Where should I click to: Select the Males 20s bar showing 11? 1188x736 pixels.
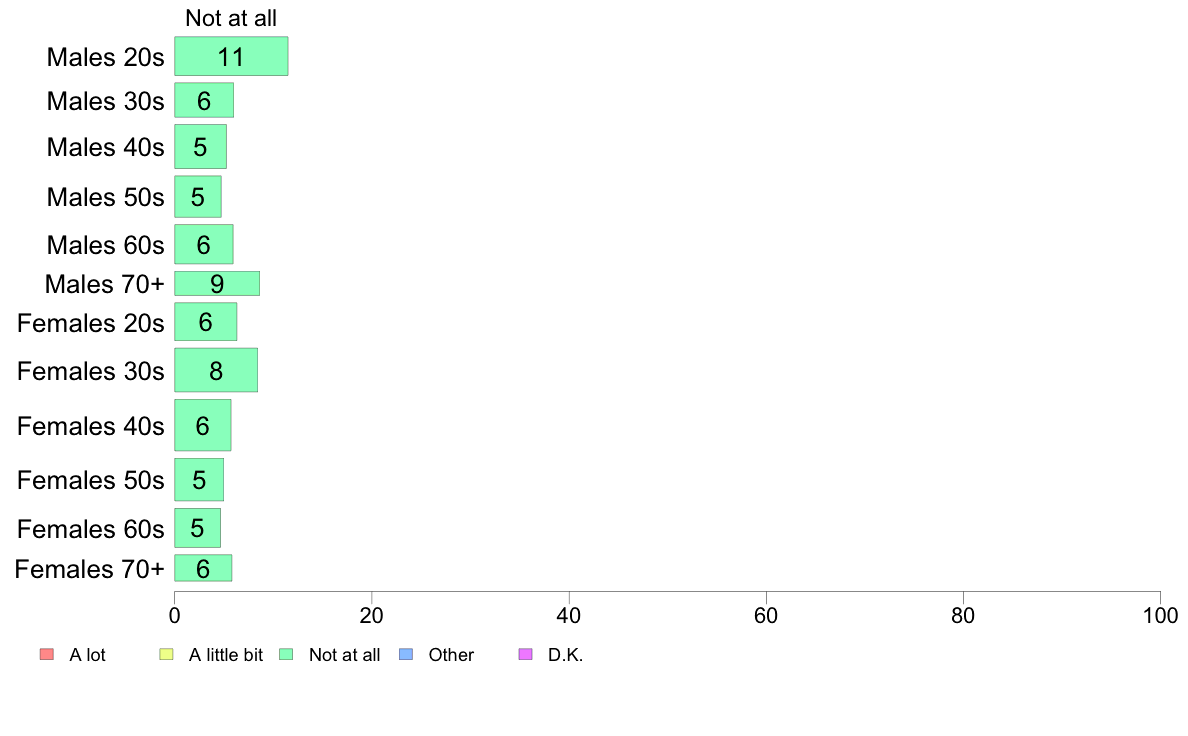231,56
